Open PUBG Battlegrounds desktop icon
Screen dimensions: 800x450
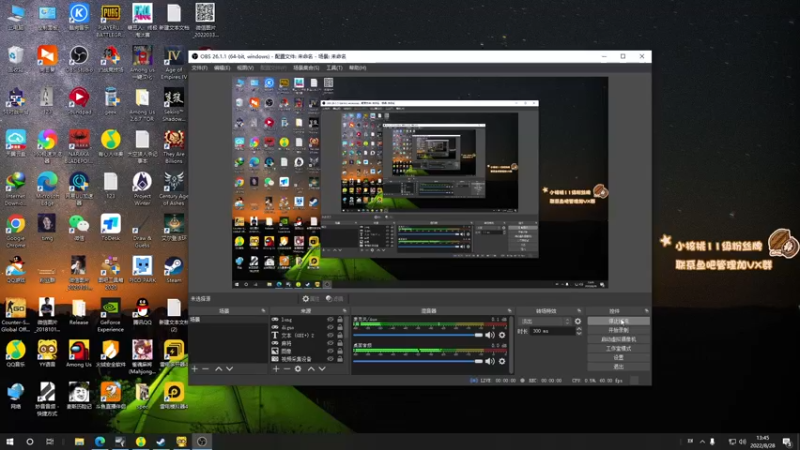111,12
